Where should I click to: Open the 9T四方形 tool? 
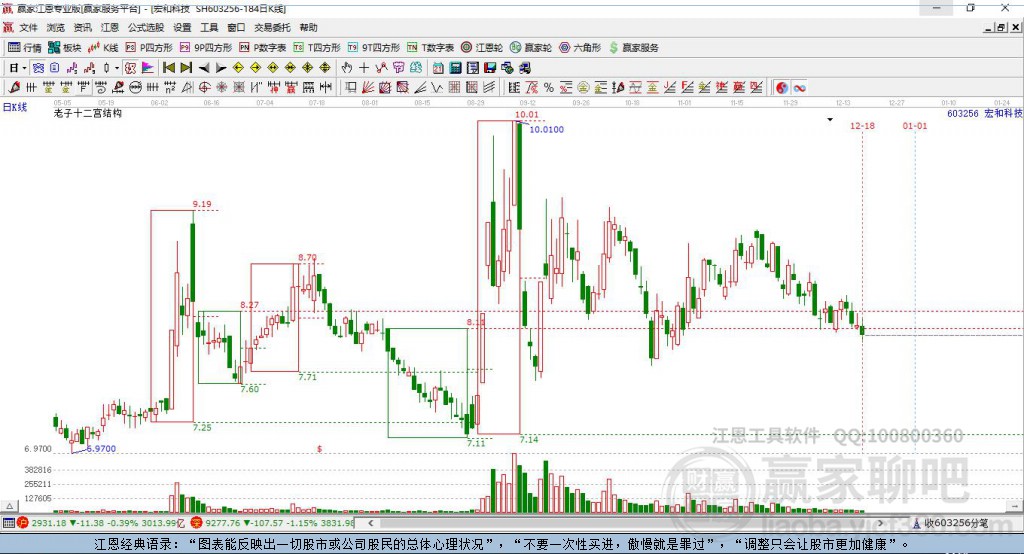coord(374,48)
